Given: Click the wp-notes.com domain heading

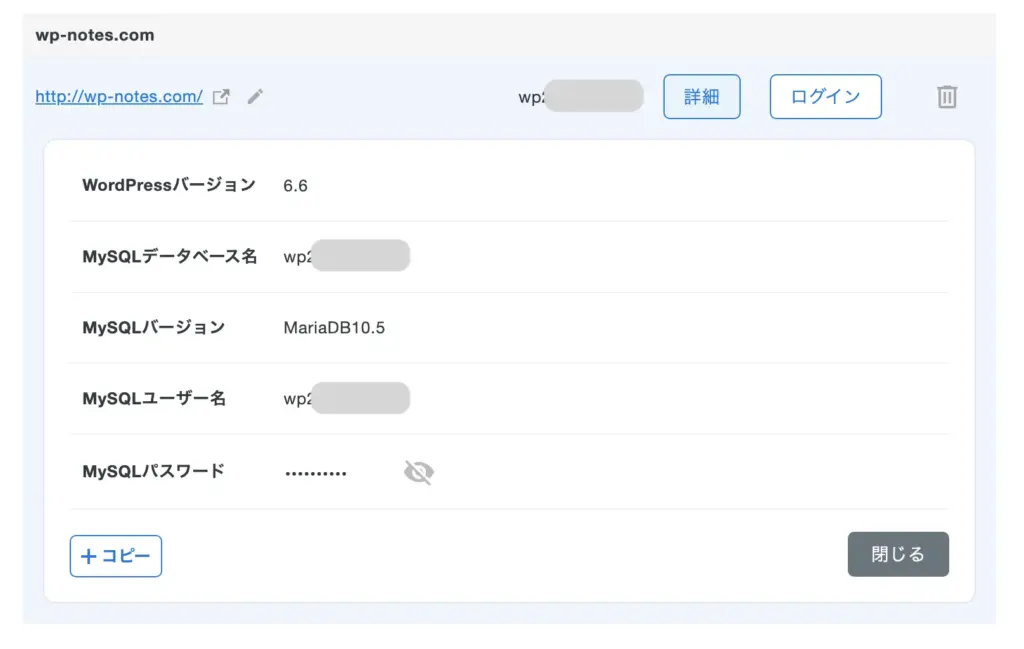Looking at the screenshot, I should coord(95,35).
